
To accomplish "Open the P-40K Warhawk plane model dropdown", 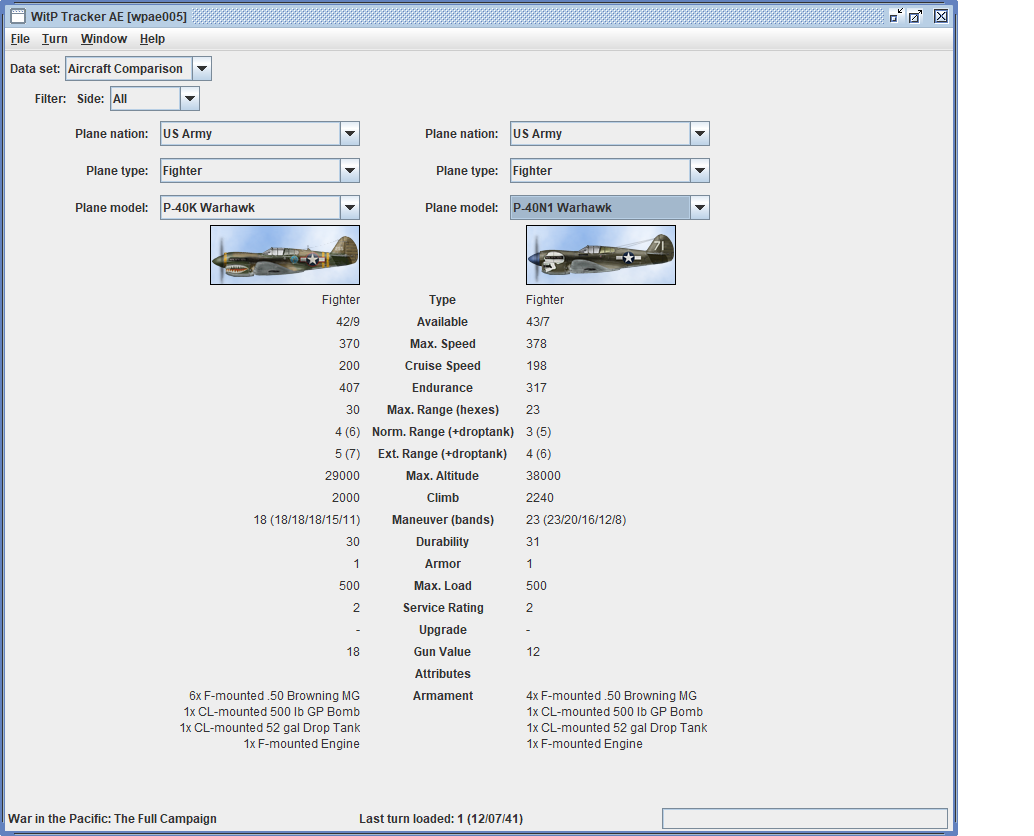I will (x=349, y=208).
